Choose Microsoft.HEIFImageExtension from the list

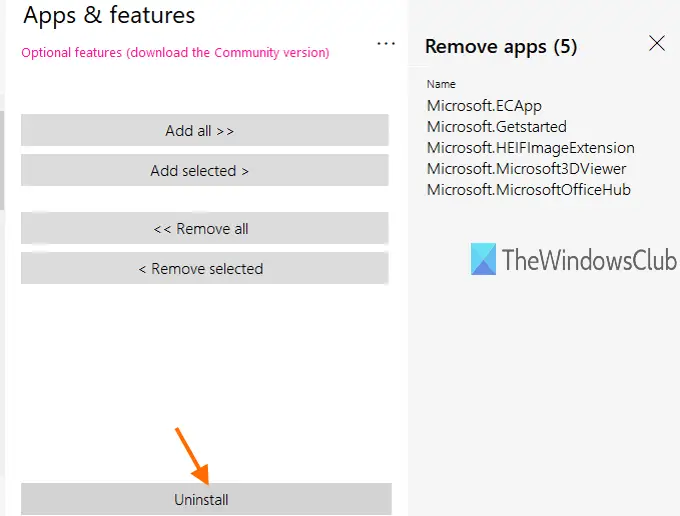pyautogui.click(x=530, y=148)
